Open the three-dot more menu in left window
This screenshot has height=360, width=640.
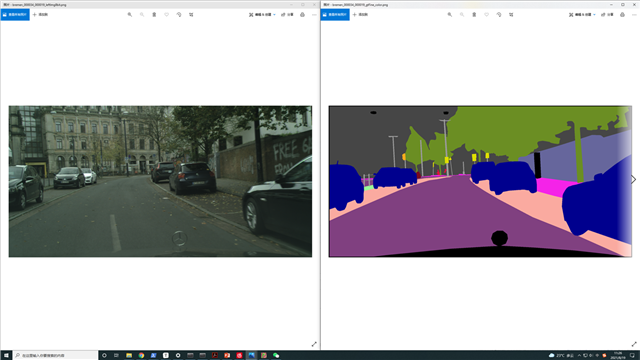pyautogui.click(x=314, y=14)
